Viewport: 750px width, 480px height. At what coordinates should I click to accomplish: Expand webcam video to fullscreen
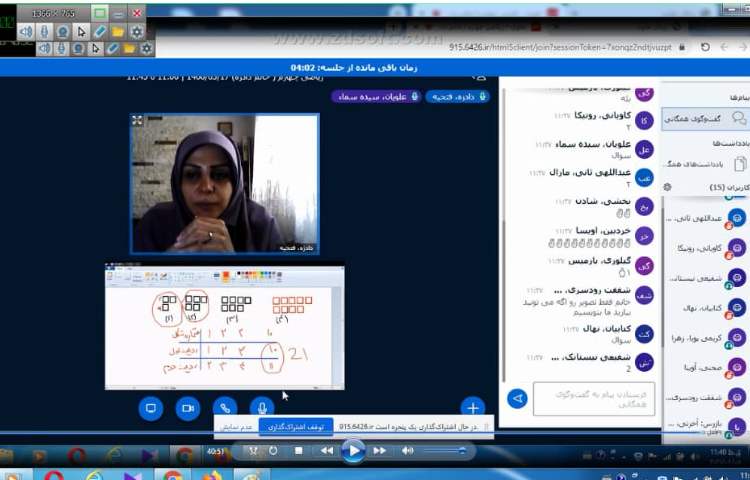[x=138, y=121]
